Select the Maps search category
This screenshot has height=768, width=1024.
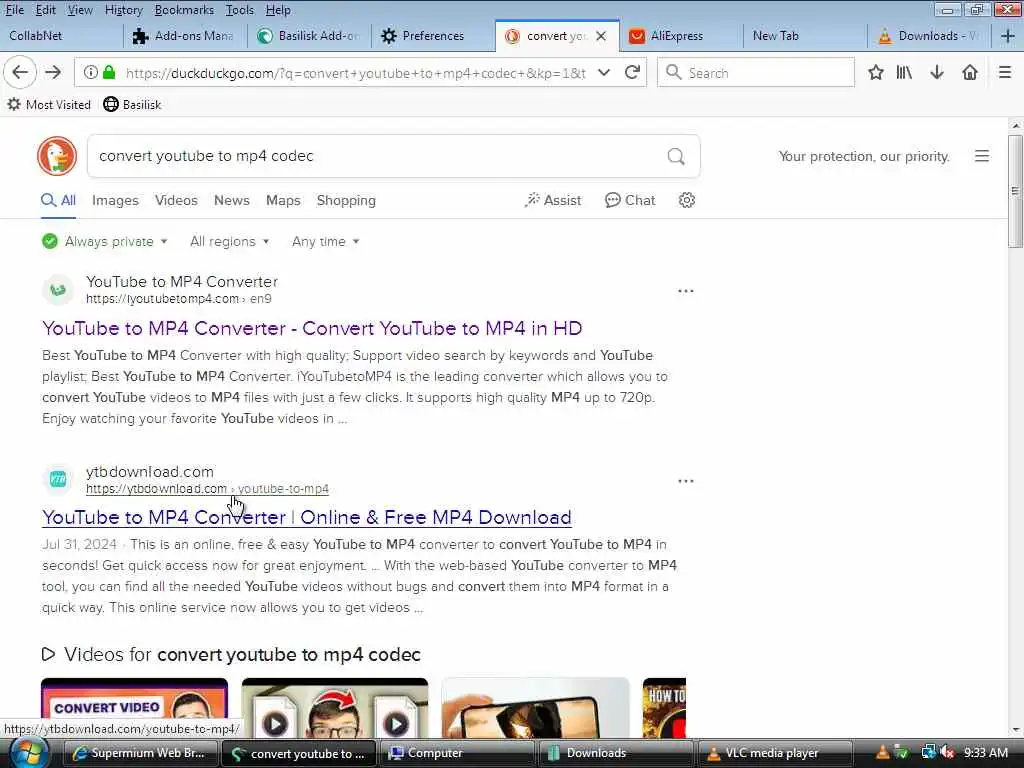(x=283, y=200)
